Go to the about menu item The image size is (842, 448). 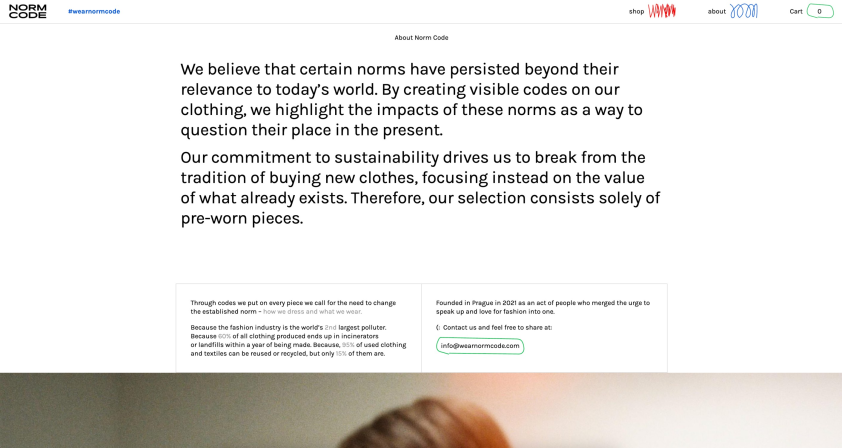click(716, 11)
